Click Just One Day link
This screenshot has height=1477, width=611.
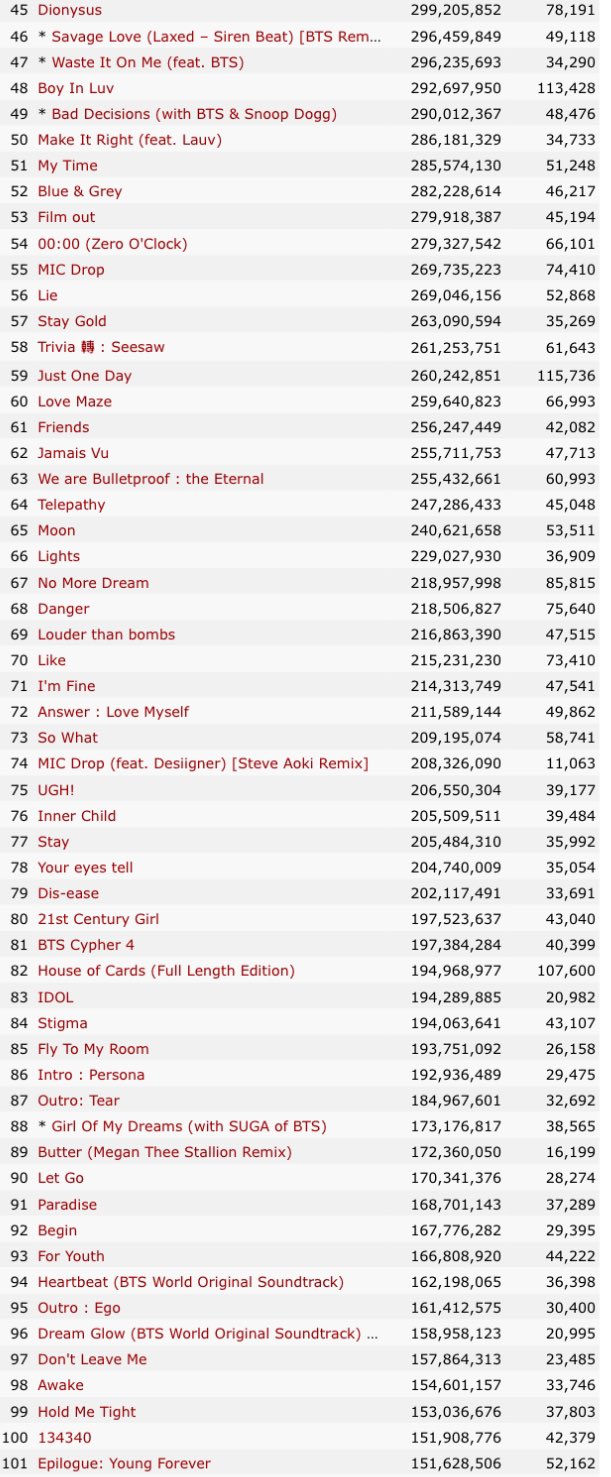84,376
